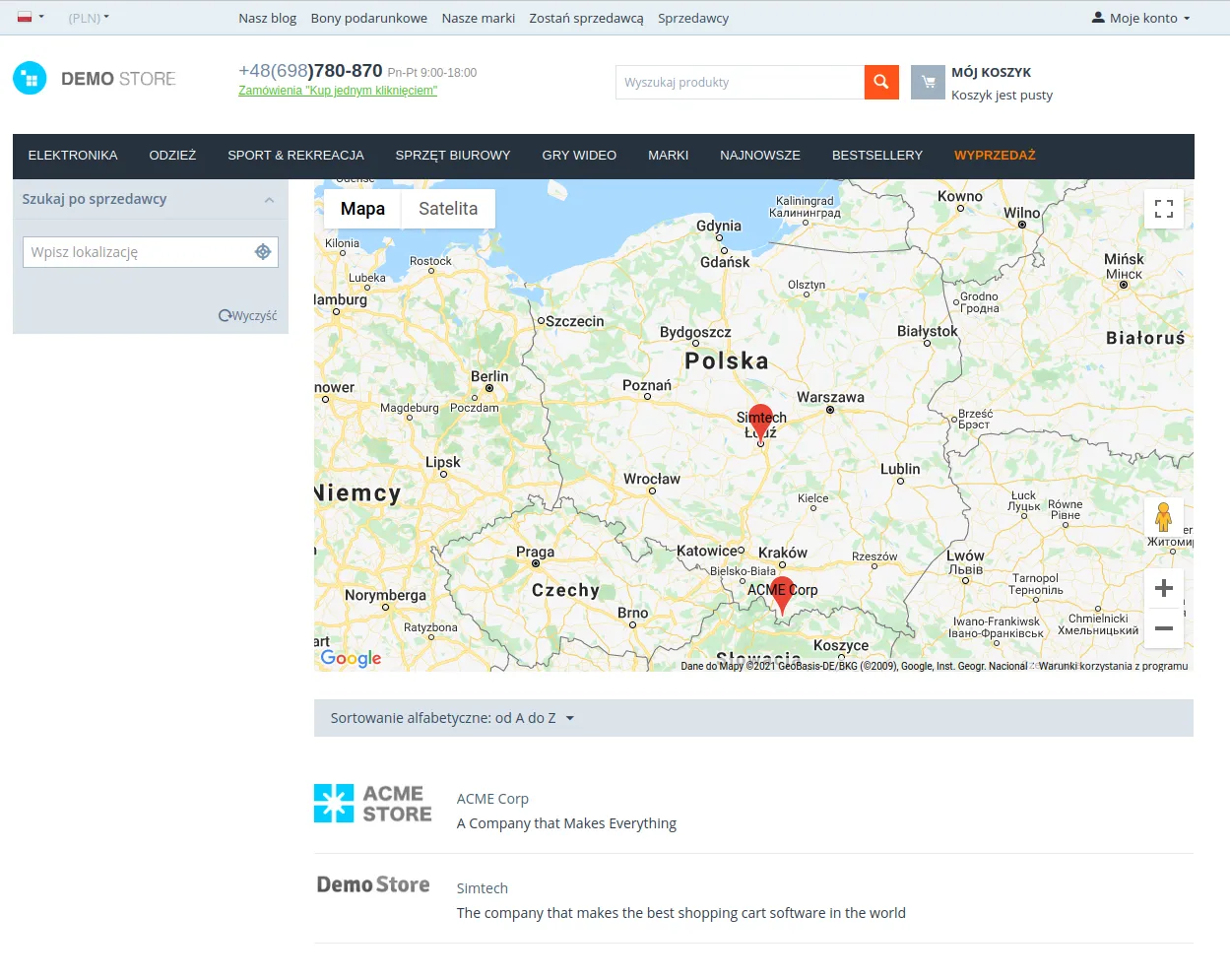This screenshot has height=980, width=1230.
Task: Open Zostań sprzedawcą link
Action: [x=586, y=18]
